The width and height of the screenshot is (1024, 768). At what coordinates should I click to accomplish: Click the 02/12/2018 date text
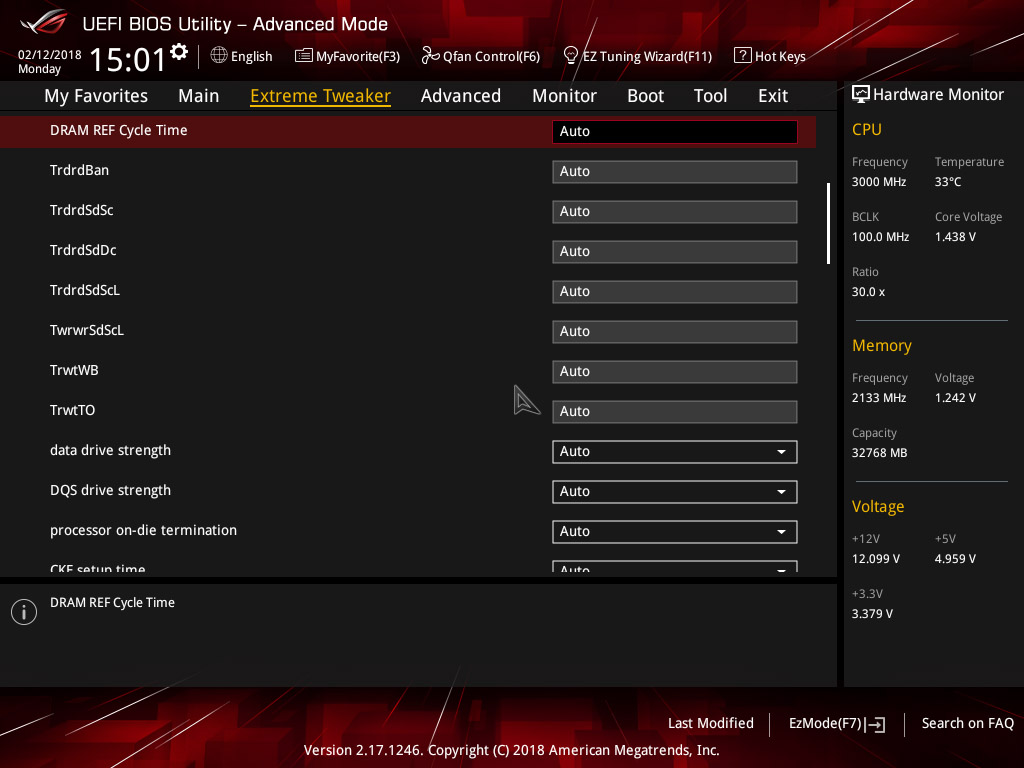[x=50, y=55]
